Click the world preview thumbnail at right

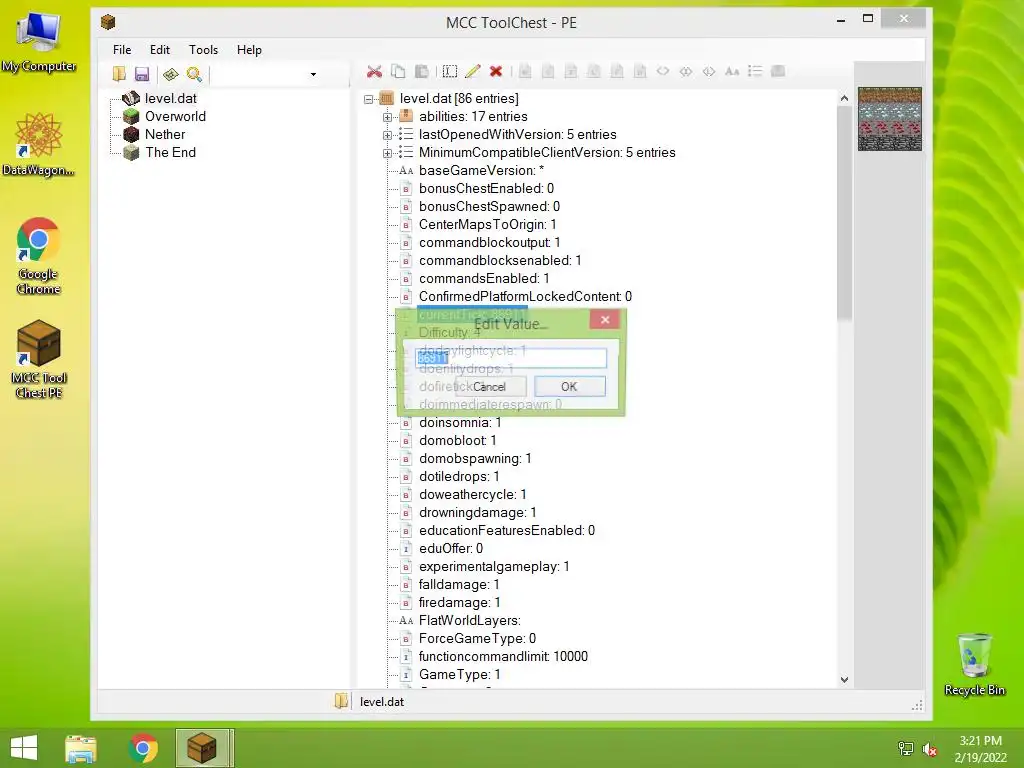point(889,119)
